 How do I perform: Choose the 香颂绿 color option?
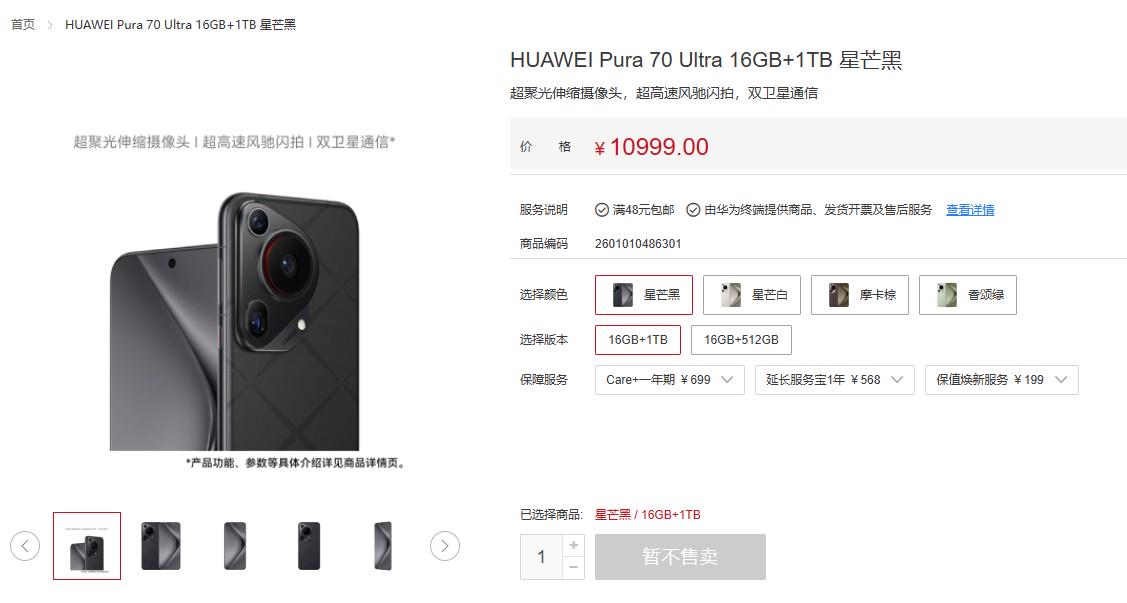coord(967,295)
